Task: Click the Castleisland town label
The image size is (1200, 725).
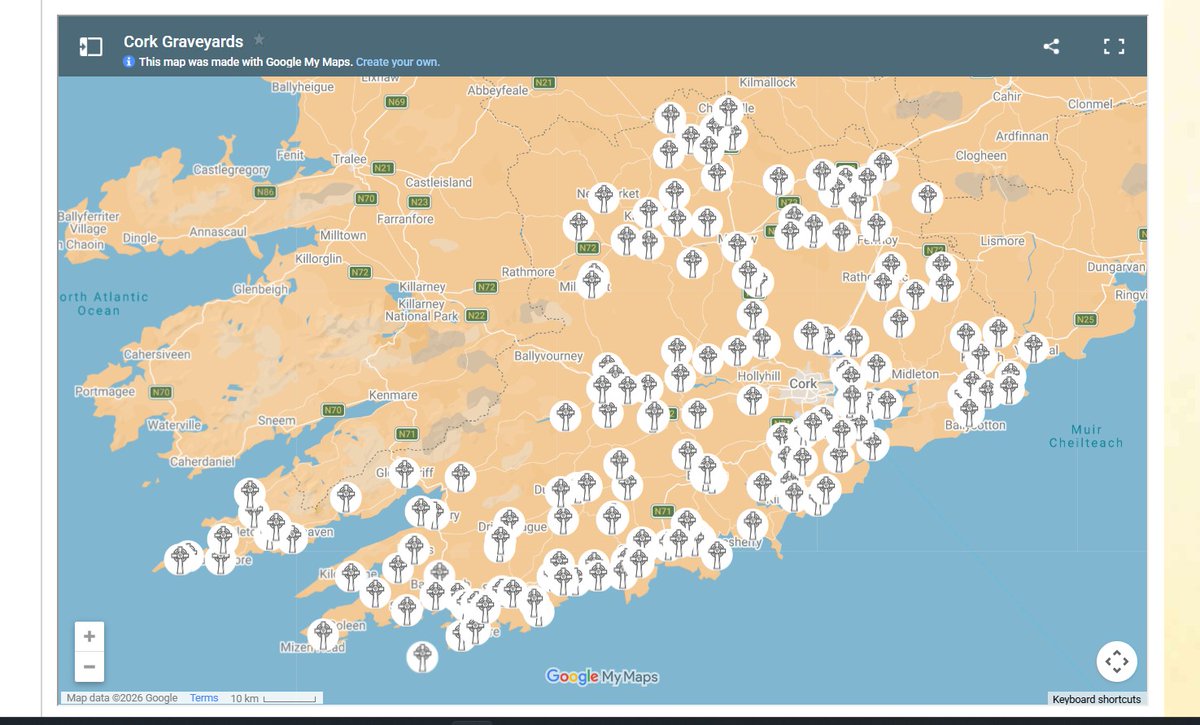Action: [x=438, y=183]
